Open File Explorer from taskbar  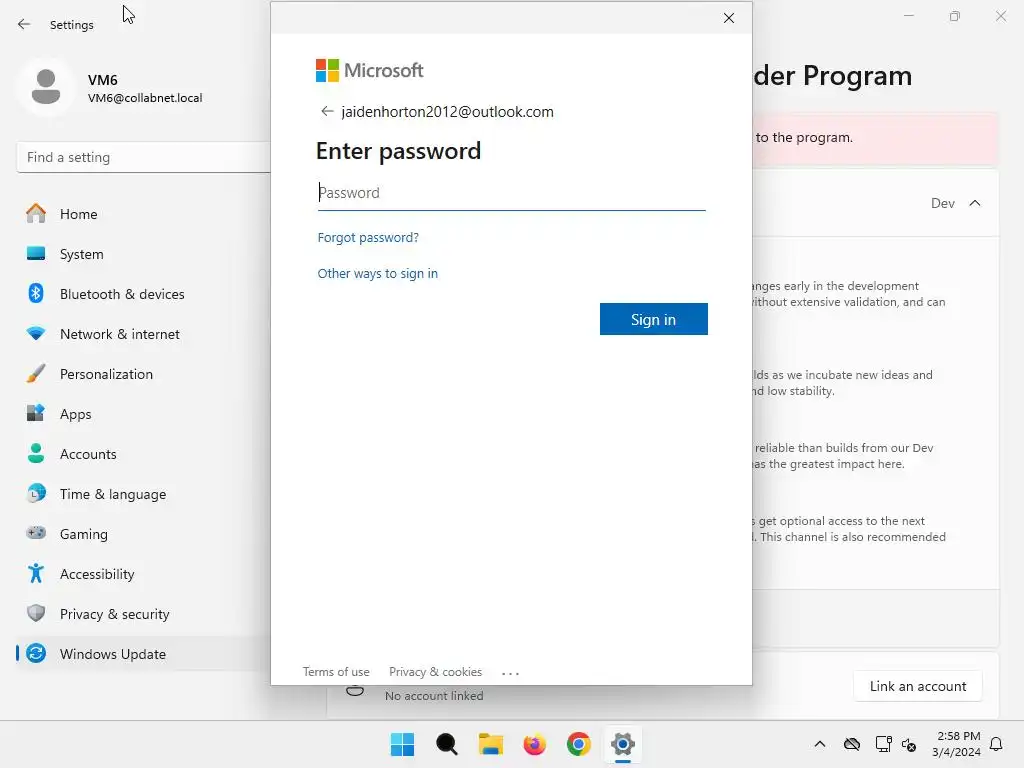490,744
